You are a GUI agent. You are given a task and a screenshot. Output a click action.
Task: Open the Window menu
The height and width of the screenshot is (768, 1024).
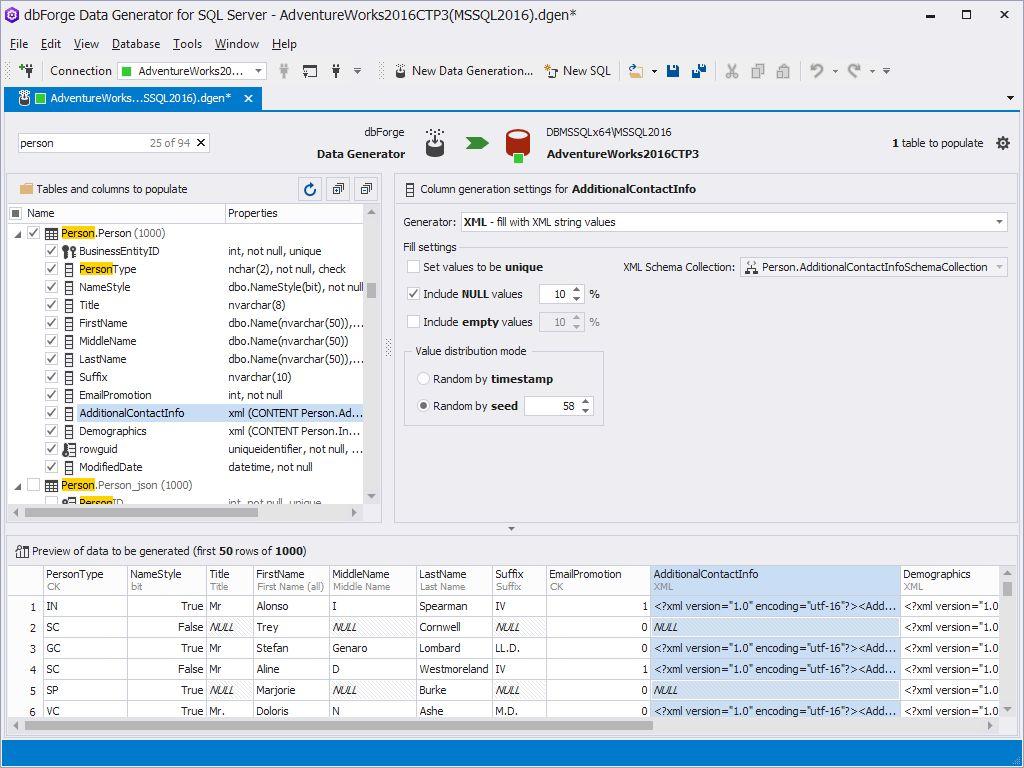click(x=237, y=44)
